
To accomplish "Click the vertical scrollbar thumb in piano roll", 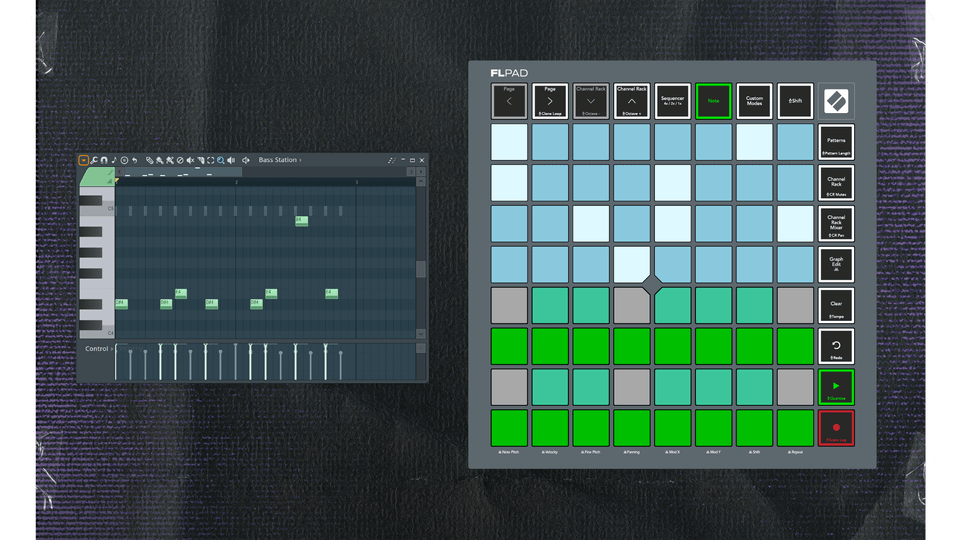I will (x=421, y=269).
